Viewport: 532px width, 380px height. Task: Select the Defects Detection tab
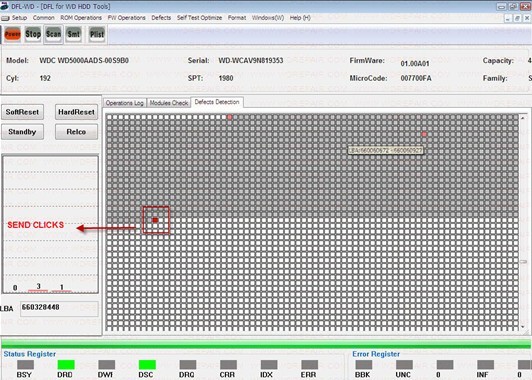click(x=217, y=102)
